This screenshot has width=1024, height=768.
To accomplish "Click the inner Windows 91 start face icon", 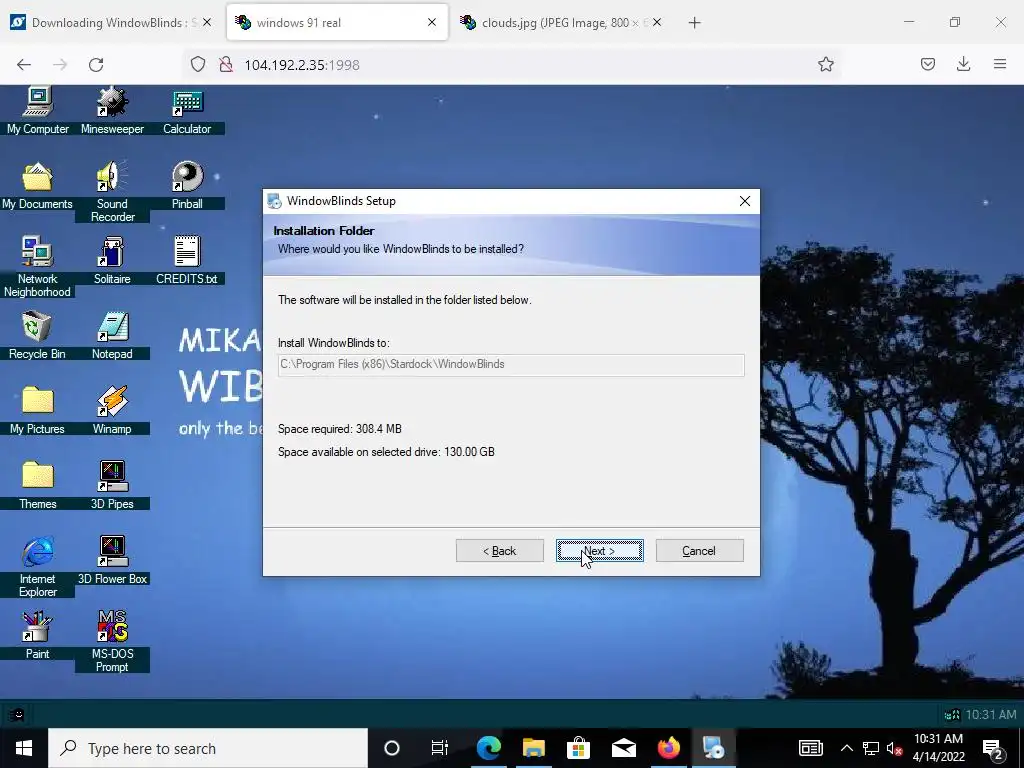I will [18, 714].
